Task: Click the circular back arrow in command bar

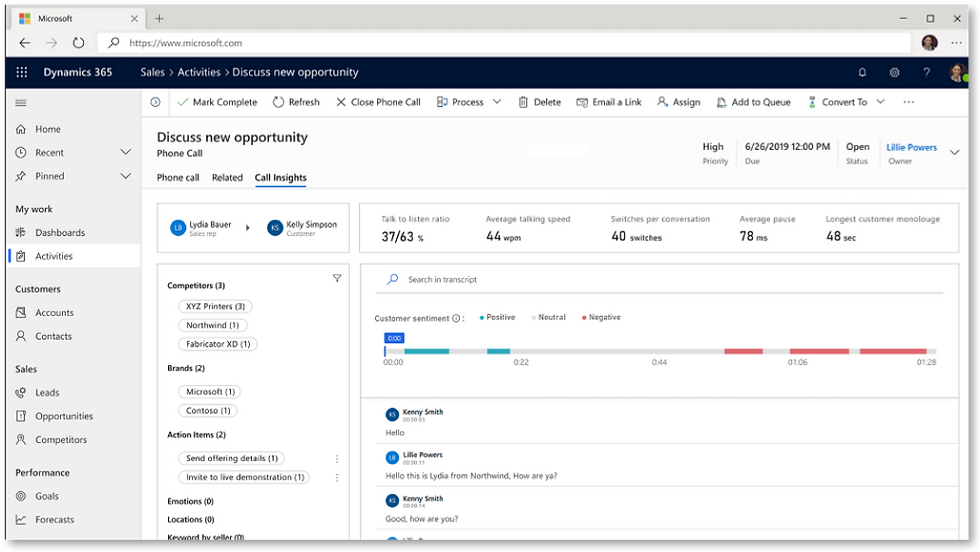Action: (156, 102)
